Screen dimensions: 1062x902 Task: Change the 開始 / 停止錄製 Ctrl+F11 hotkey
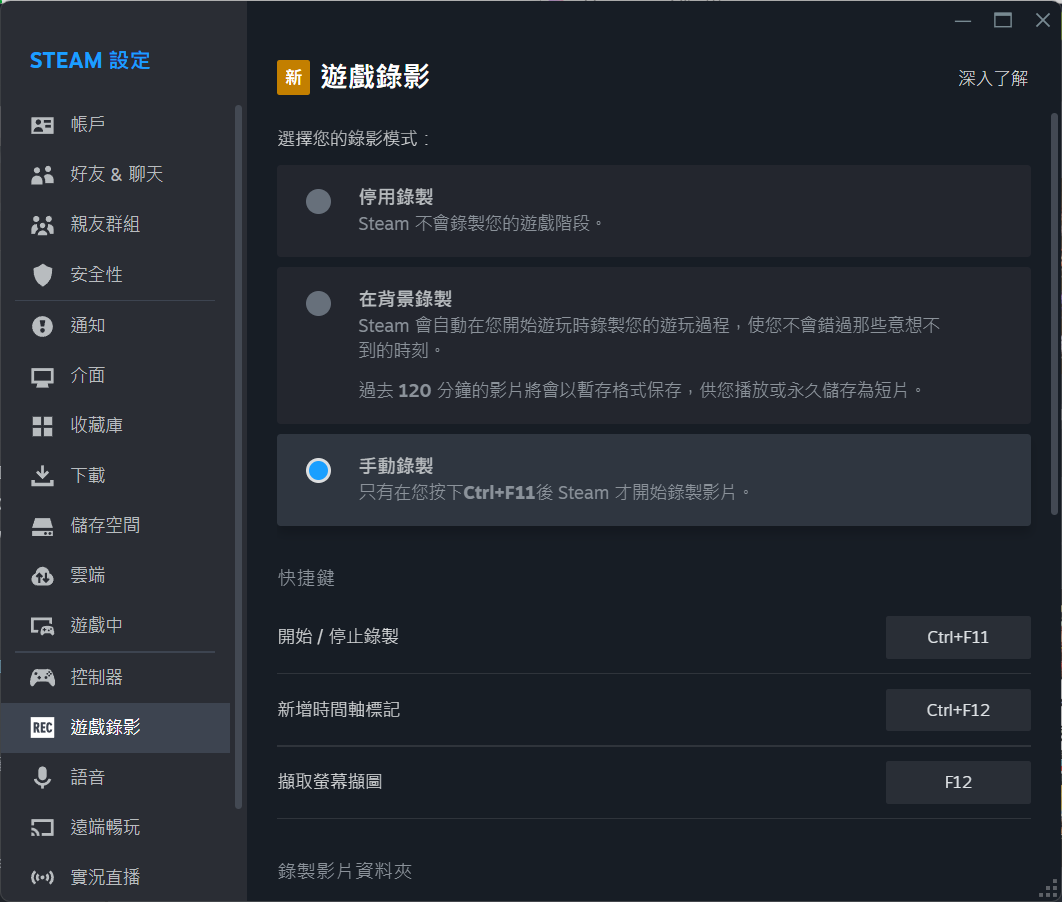958,637
